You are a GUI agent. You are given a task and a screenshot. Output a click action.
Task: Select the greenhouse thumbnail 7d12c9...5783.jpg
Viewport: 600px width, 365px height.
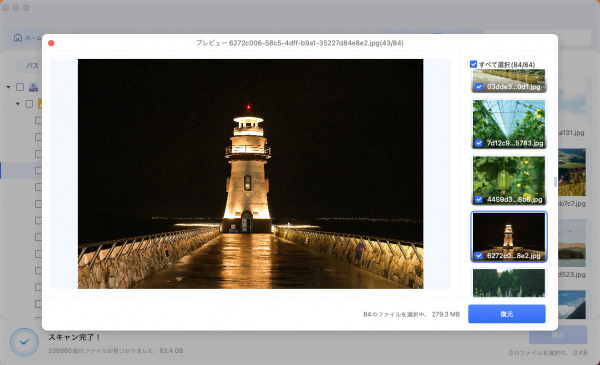click(x=509, y=124)
